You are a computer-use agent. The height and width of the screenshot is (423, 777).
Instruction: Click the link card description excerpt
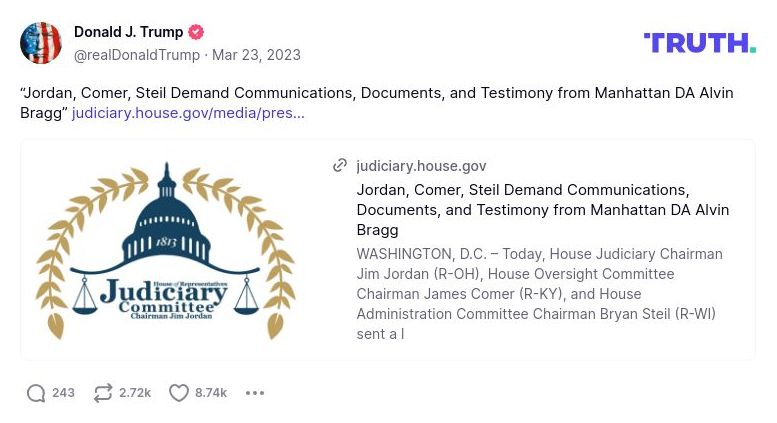(539, 294)
